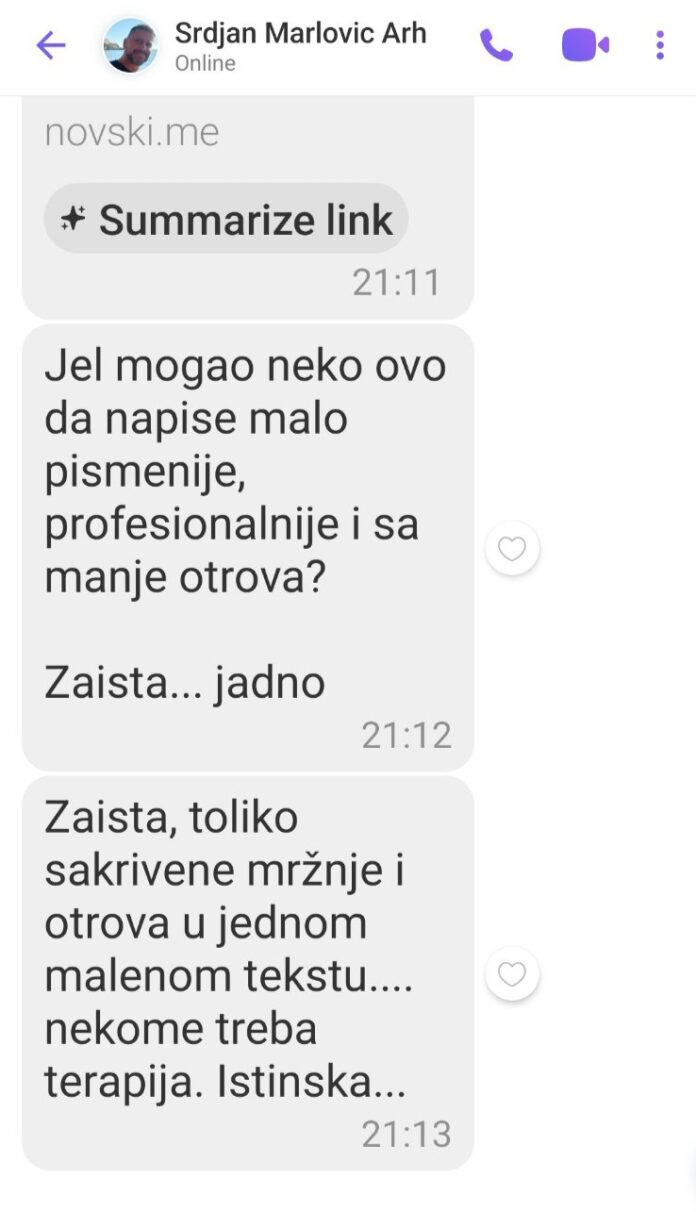This screenshot has height=1212, width=696.
Task: Tap the "Zaista... jadno" line
Action: click(x=185, y=684)
